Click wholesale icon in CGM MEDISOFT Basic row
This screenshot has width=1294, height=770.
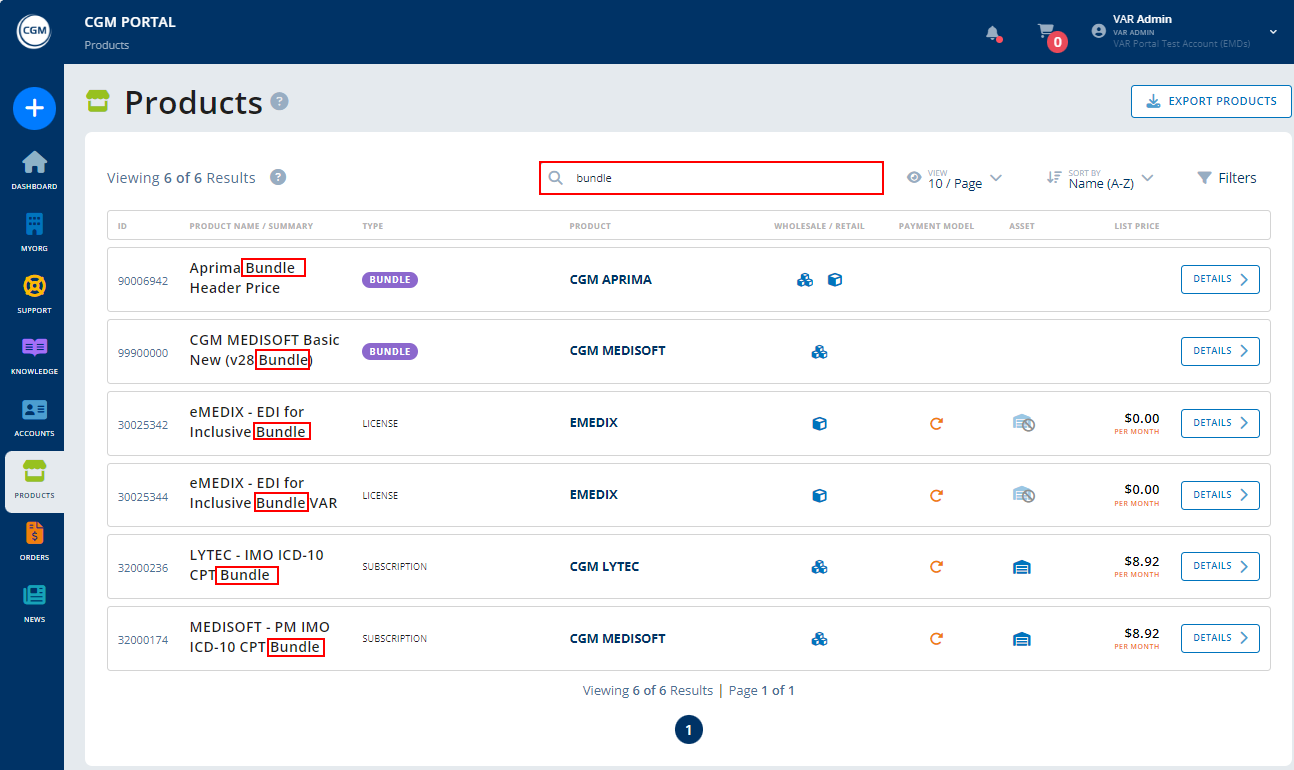[x=819, y=351]
